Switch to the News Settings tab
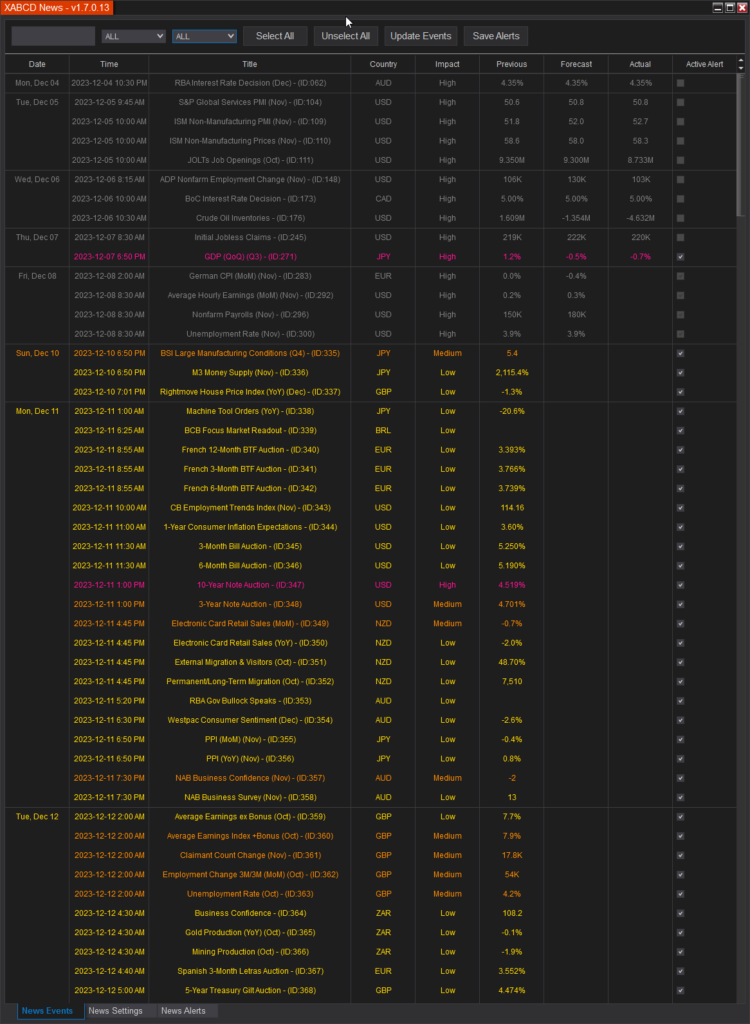The height and width of the screenshot is (1024, 750). click(x=116, y=1011)
